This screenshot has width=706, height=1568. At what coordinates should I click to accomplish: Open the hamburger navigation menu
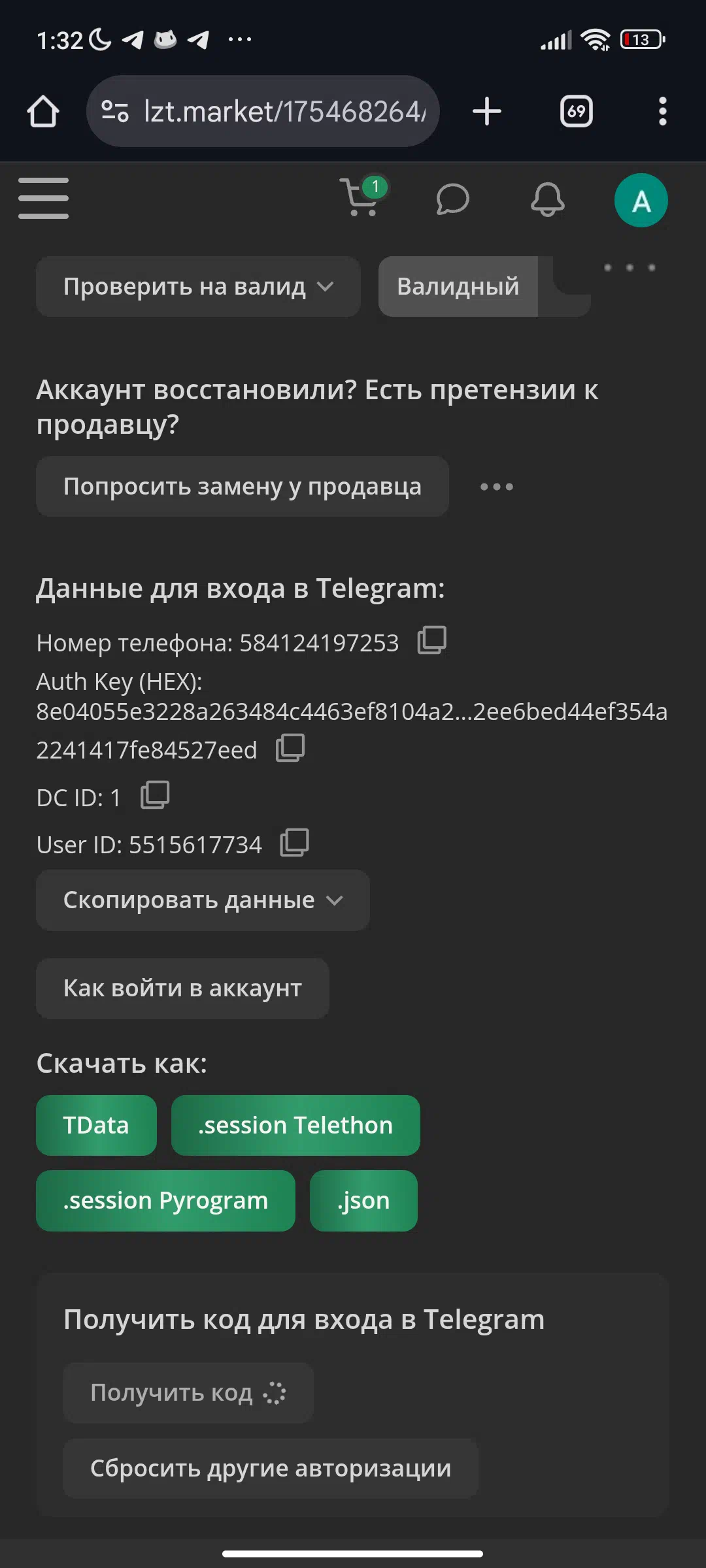pos(43,198)
